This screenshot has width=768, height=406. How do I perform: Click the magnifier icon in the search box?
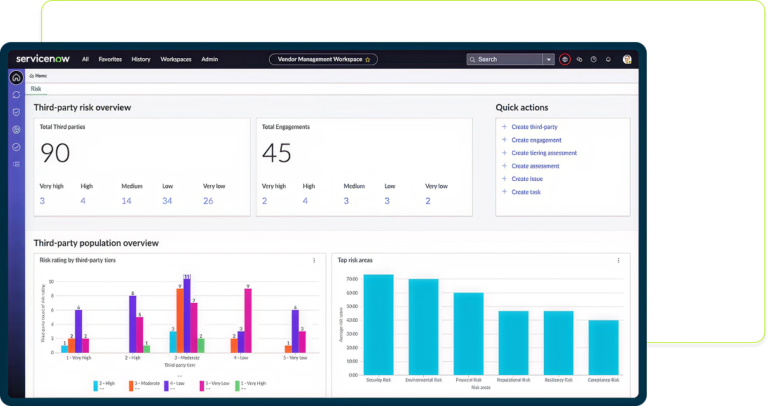coord(473,60)
